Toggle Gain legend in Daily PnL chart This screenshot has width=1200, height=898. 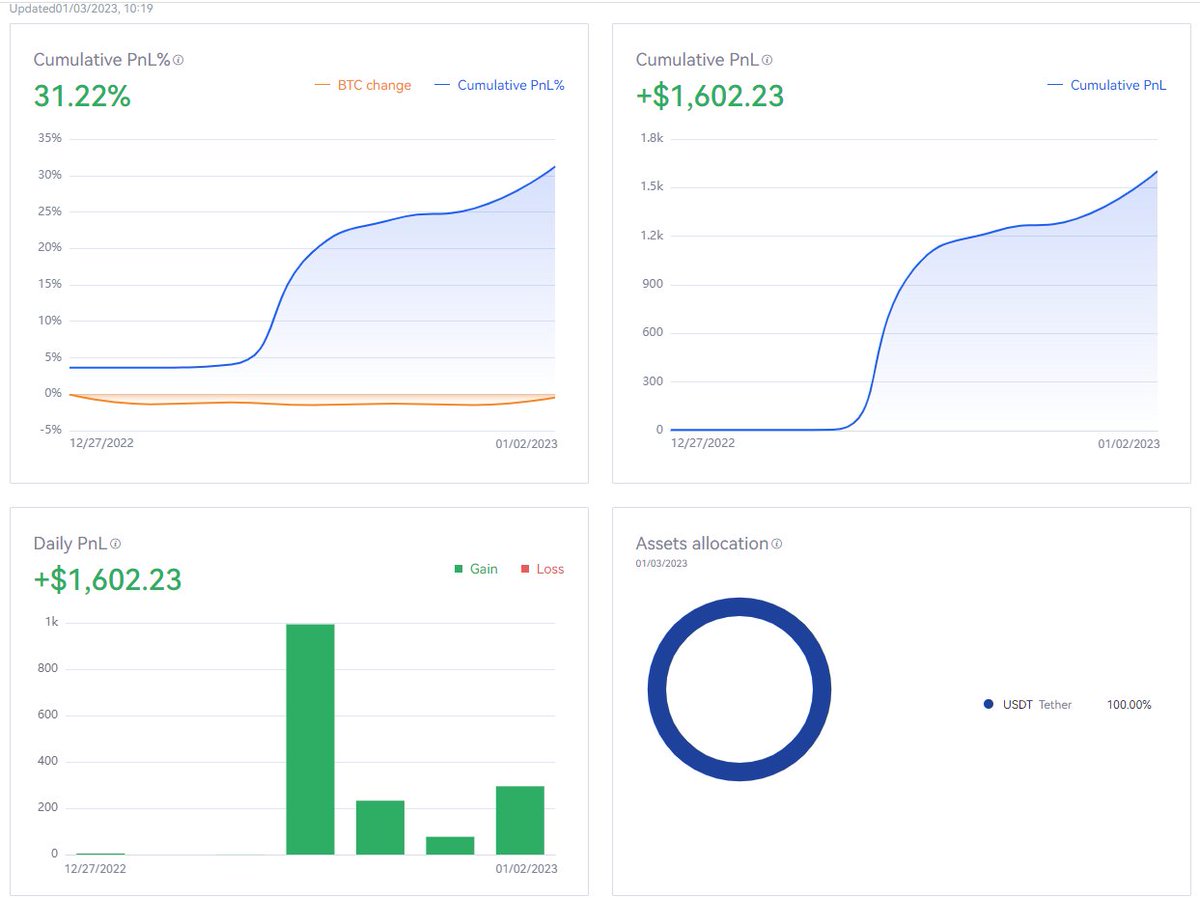coord(476,569)
